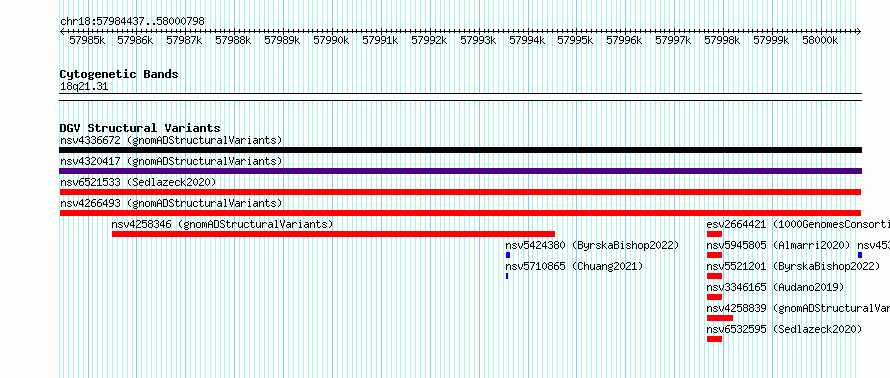Viewport: 890px width, 378px height.
Task: Click the 57986k ruler tick label
Action: click(x=135, y=40)
